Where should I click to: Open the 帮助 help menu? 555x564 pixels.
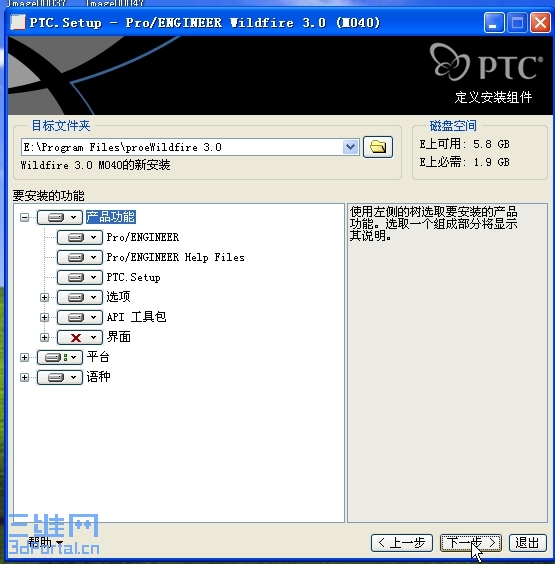click(x=46, y=542)
